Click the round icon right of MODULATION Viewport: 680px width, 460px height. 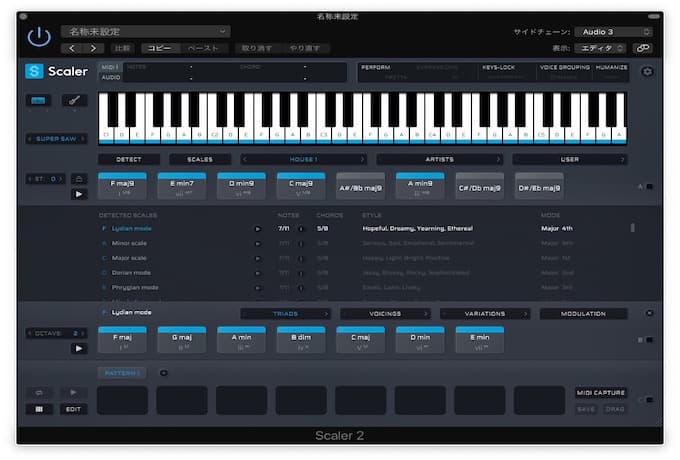click(x=649, y=313)
